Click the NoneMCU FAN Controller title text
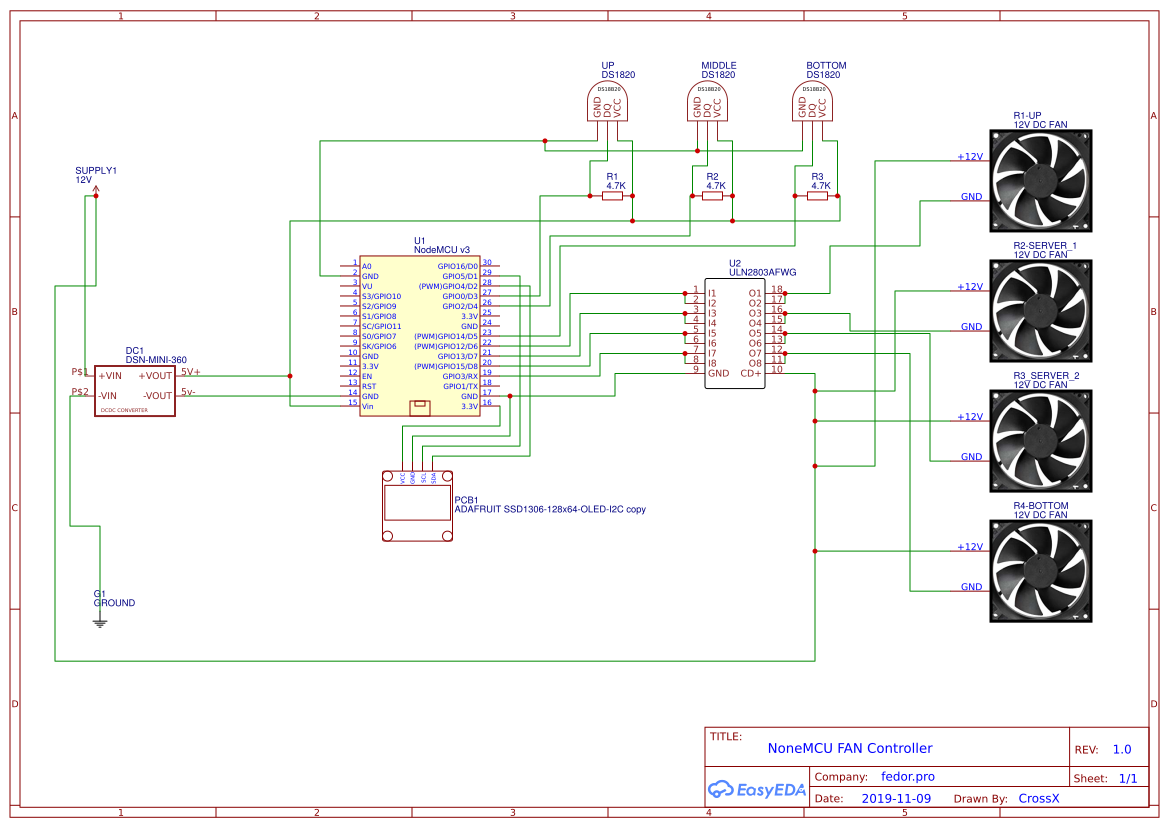This screenshot has height=828, width=1169. [848, 748]
